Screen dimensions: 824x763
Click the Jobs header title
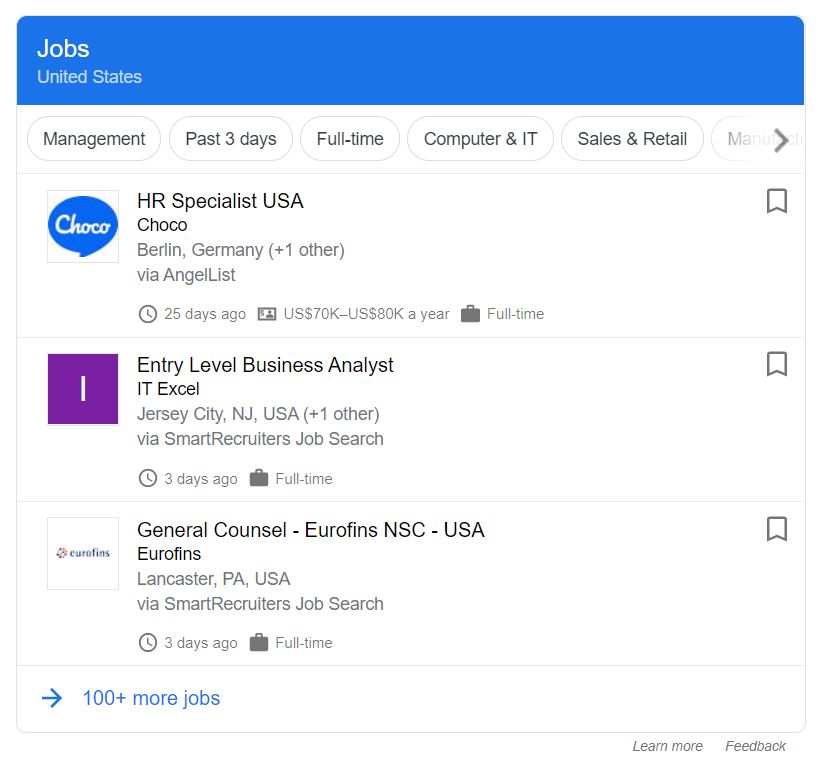(x=63, y=49)
